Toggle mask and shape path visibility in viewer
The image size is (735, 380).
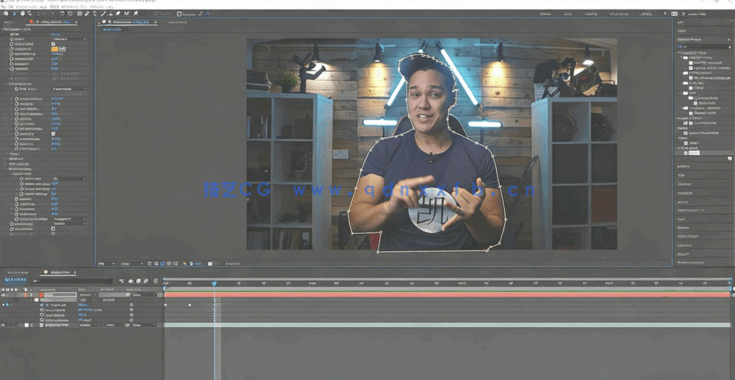click(163, 264)
